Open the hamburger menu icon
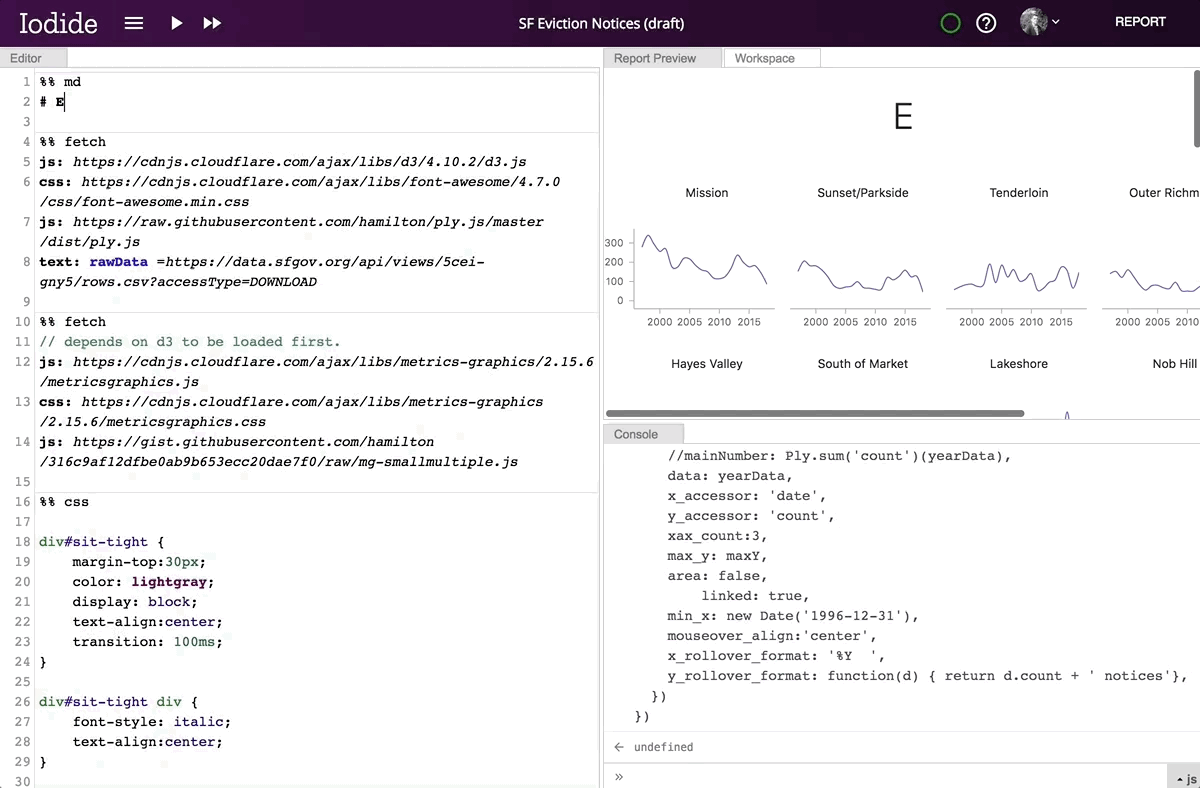This screenshot has width=1200, height=788. pyautogui.click(x=134, y=23)
